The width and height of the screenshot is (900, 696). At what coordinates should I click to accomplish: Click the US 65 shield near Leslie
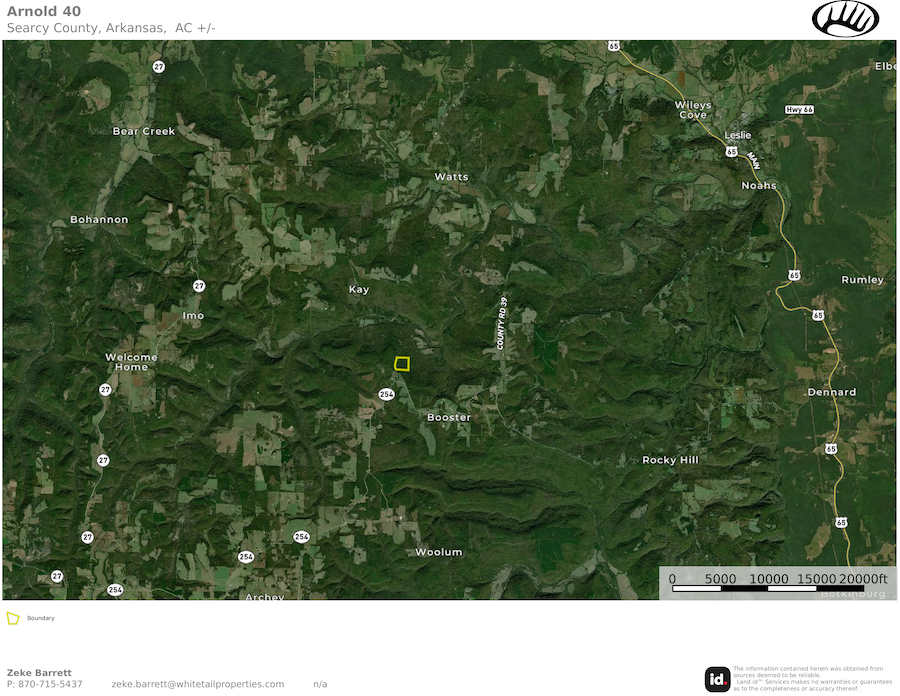(x=731, y=151)
